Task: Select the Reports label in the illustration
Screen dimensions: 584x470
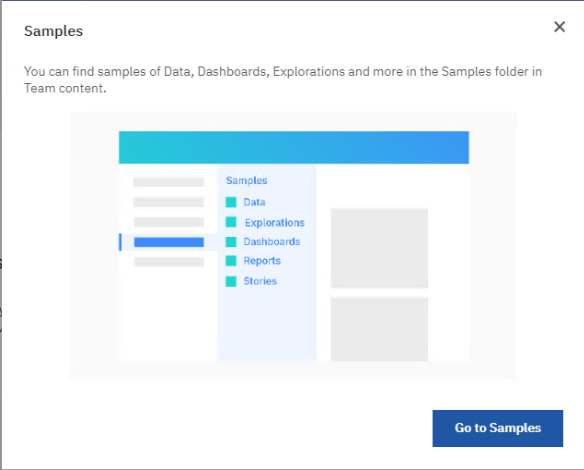Action: pyautogui.click(x=262, y=261)
